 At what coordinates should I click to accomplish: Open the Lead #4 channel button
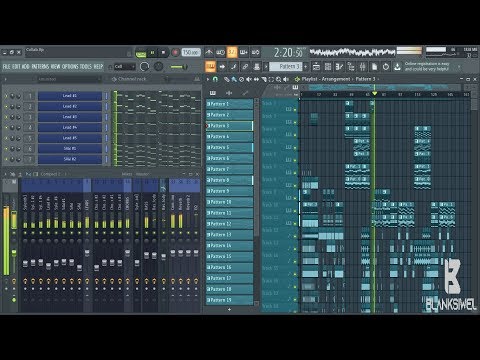point(70,127)
